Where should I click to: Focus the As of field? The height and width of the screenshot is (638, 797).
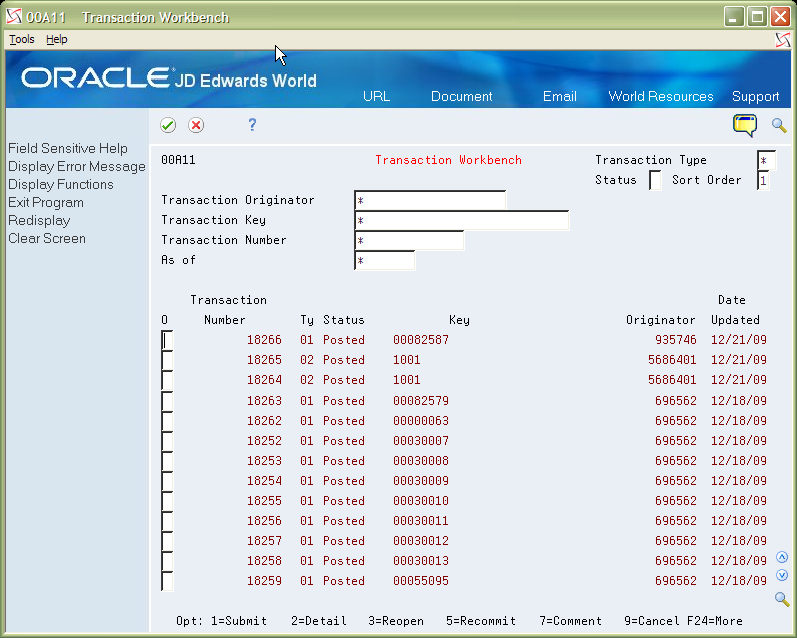click(385, 260)
